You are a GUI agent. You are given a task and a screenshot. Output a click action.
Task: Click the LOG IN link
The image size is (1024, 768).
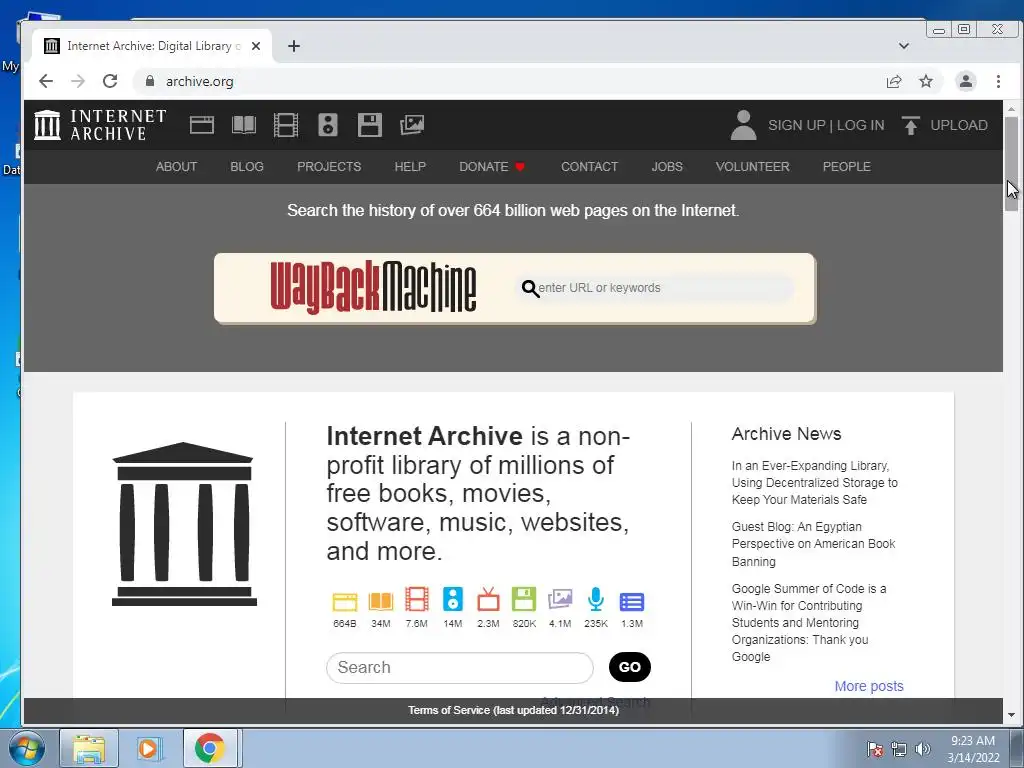tap(861, 125)
